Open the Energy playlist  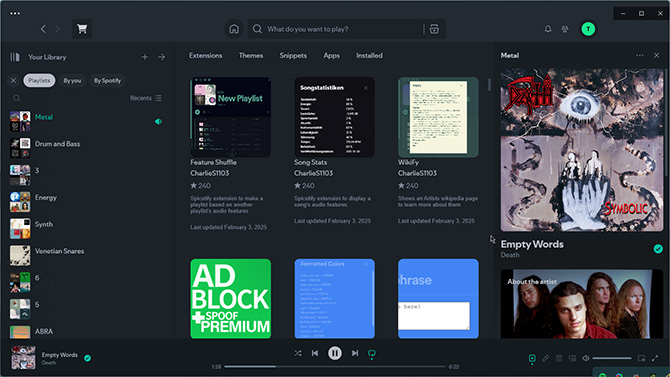point(88,202)
